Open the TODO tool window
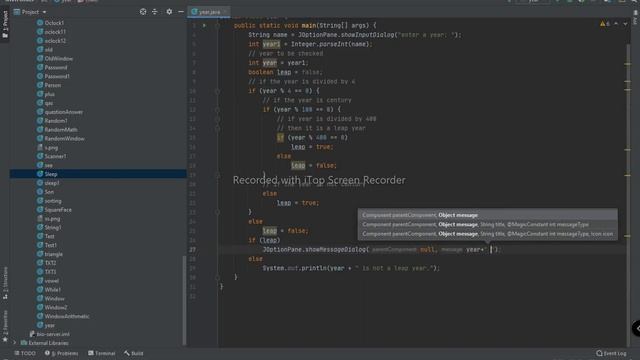640x360 pixels. 25,353
